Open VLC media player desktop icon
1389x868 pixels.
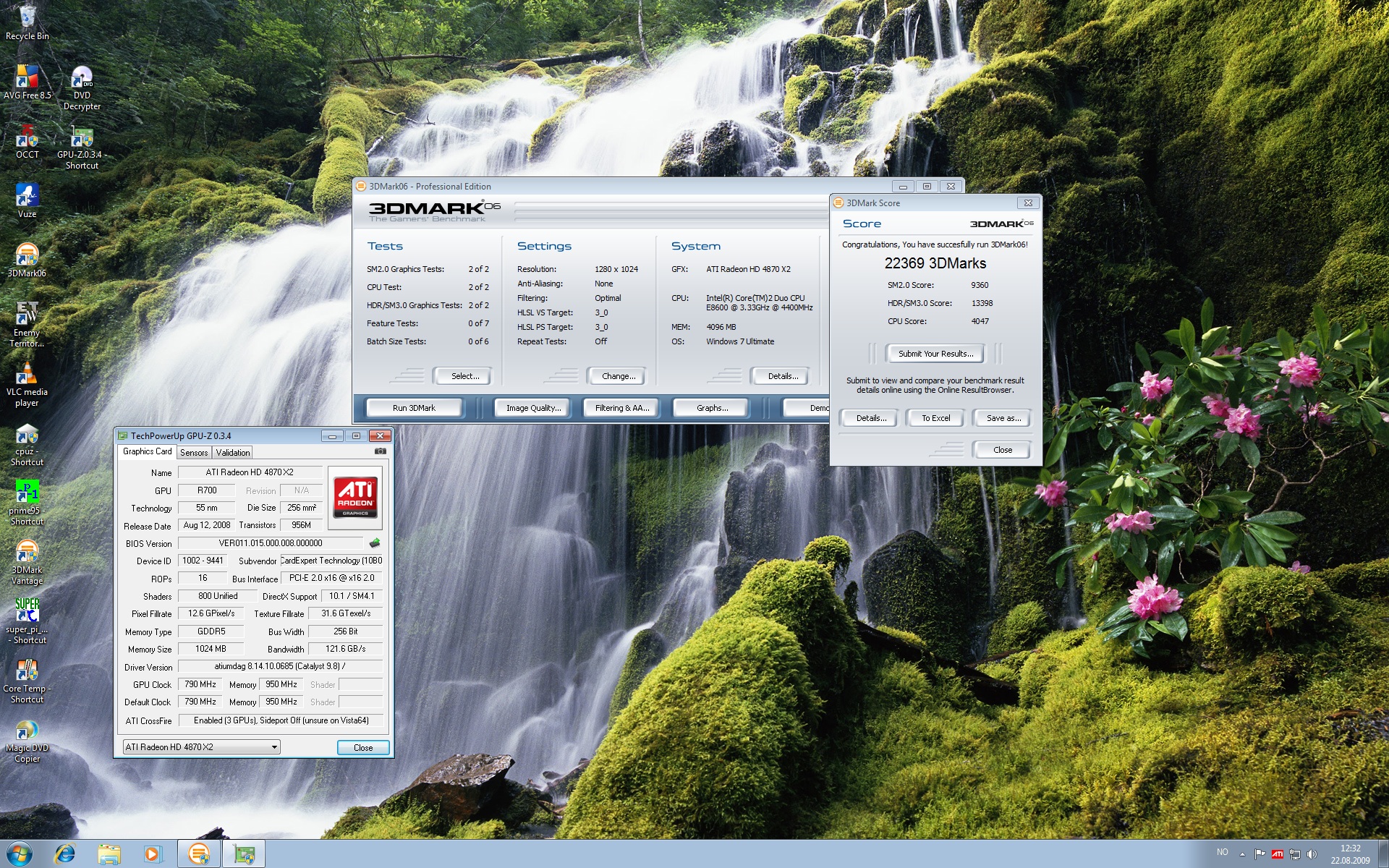27,384
